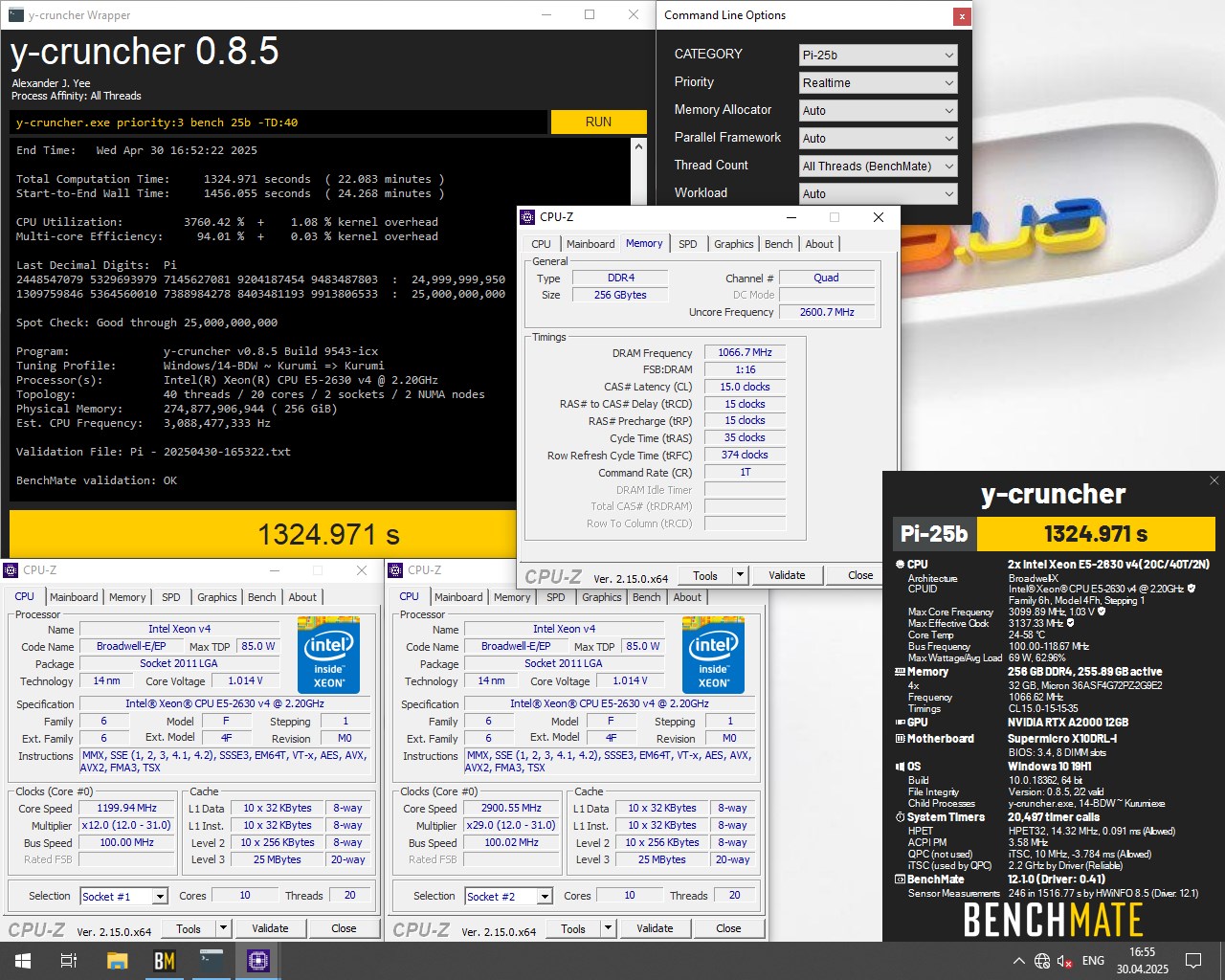
Task: Open the Priority dropdown set to Realtime
Action: pos(878,83)
